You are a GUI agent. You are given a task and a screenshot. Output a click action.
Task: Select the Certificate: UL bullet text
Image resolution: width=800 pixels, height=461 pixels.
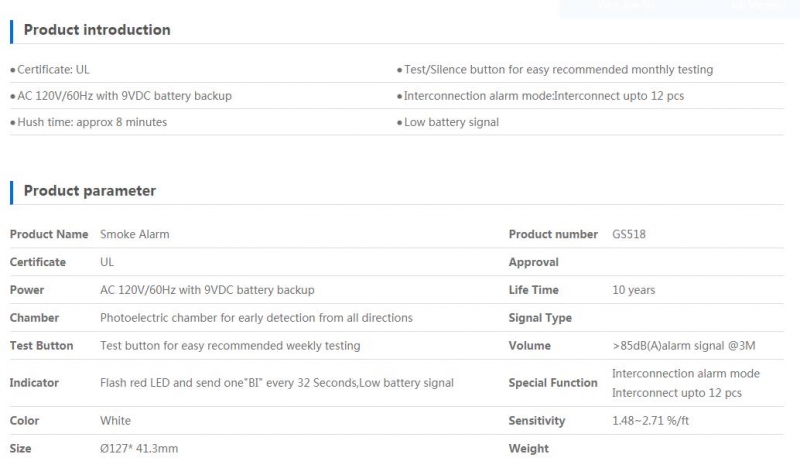[x=53, y=70]
